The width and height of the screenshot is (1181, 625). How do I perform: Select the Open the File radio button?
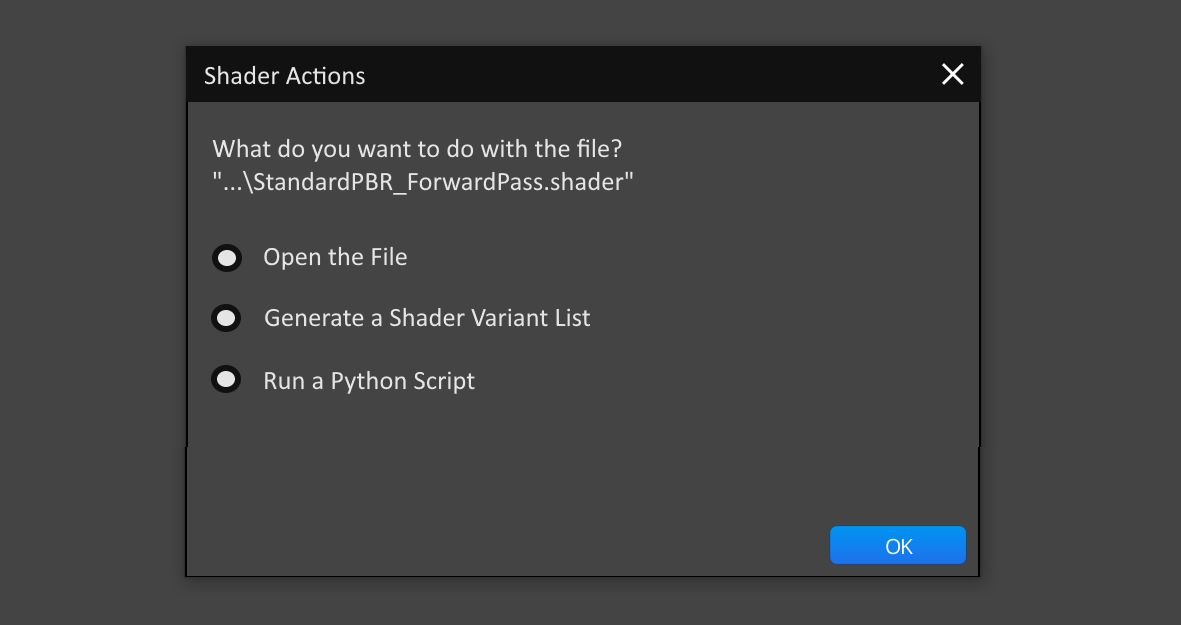point(227,258)
